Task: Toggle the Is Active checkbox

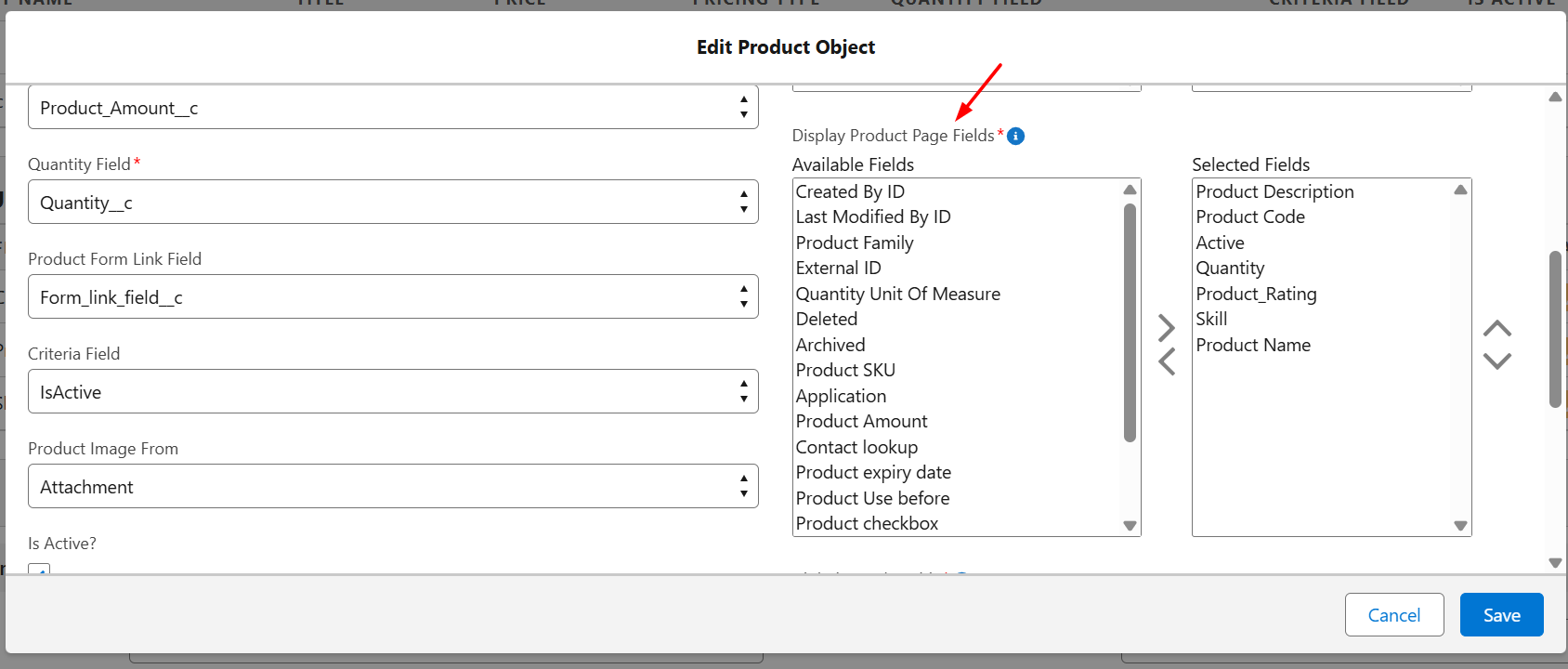Action: pyautogui.click(x=39, y=570)
